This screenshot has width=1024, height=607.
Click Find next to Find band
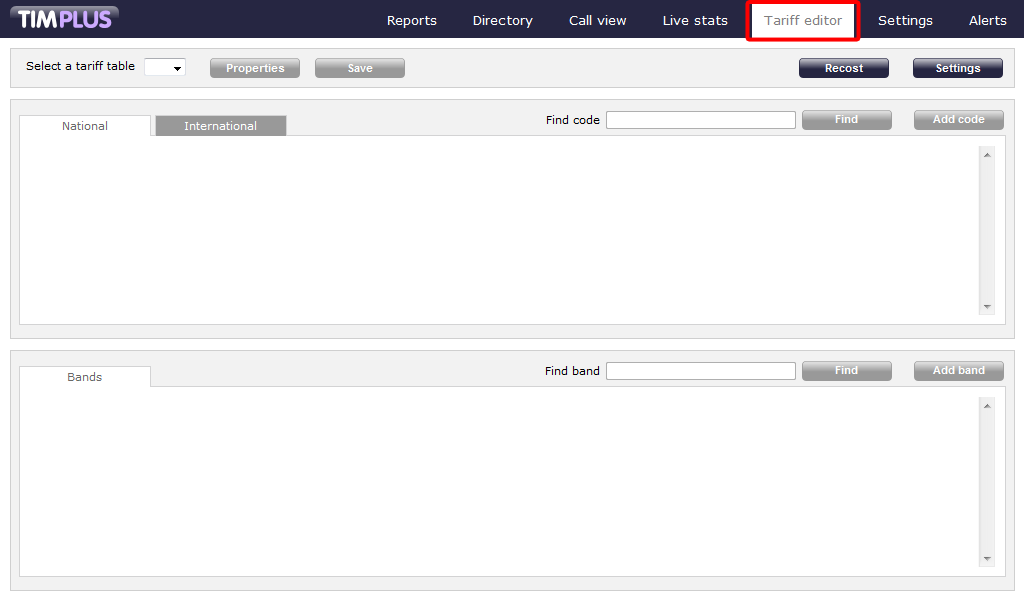(846, 370)
